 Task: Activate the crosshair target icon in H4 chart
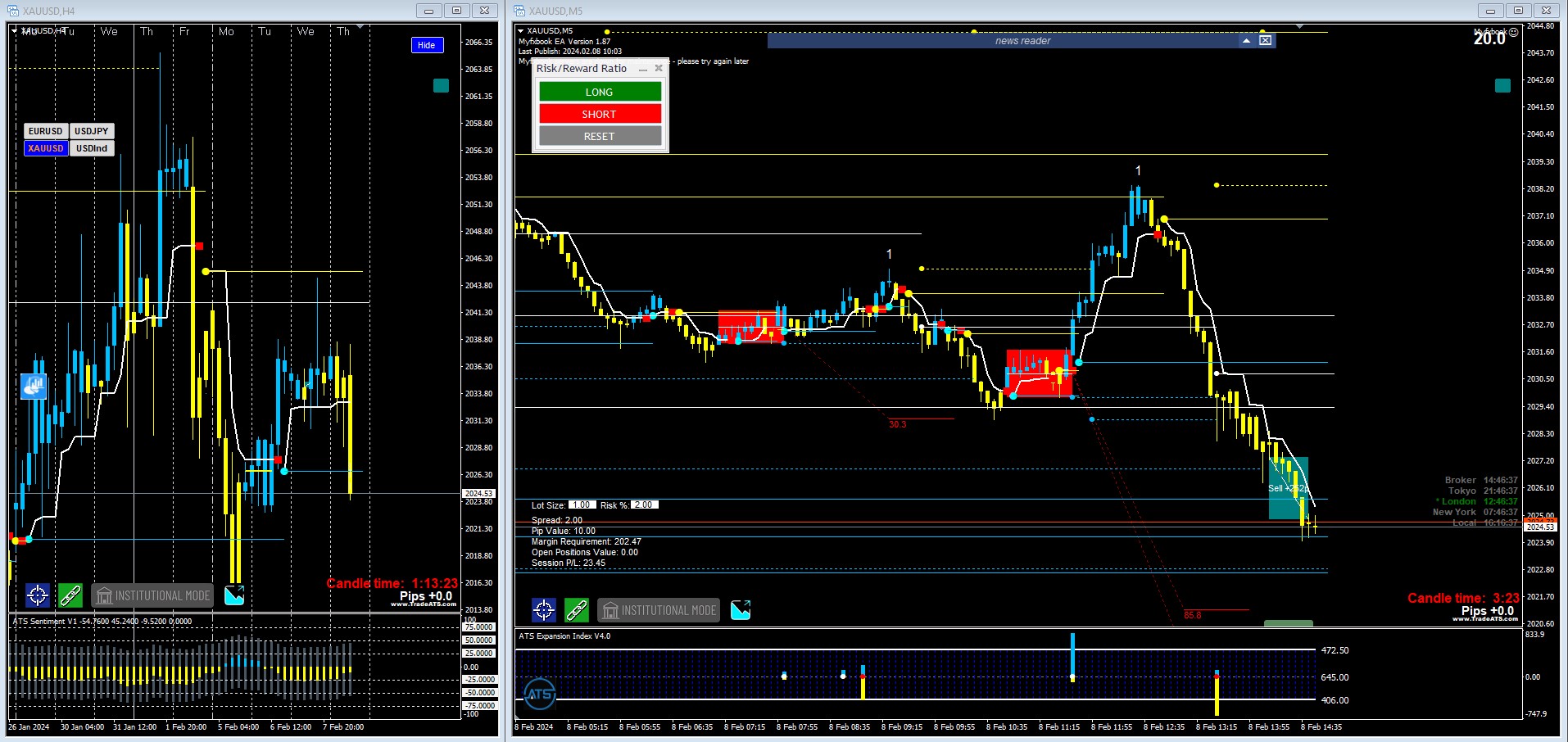[38, 595]
